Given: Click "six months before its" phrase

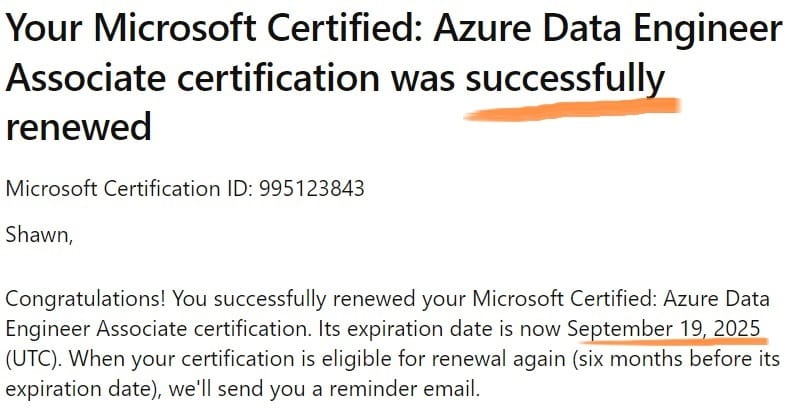Looking at the screenshot, I should tap(677, 359).
